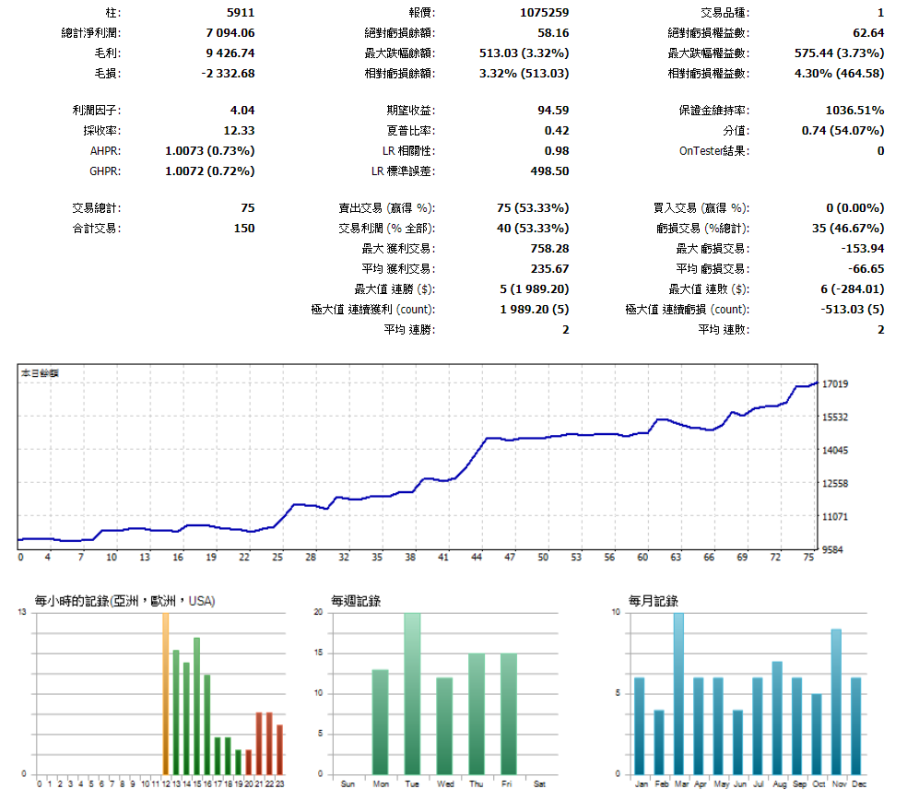
Task: Click the Sharpe ratio value 0.42
Action: point(556,130)
